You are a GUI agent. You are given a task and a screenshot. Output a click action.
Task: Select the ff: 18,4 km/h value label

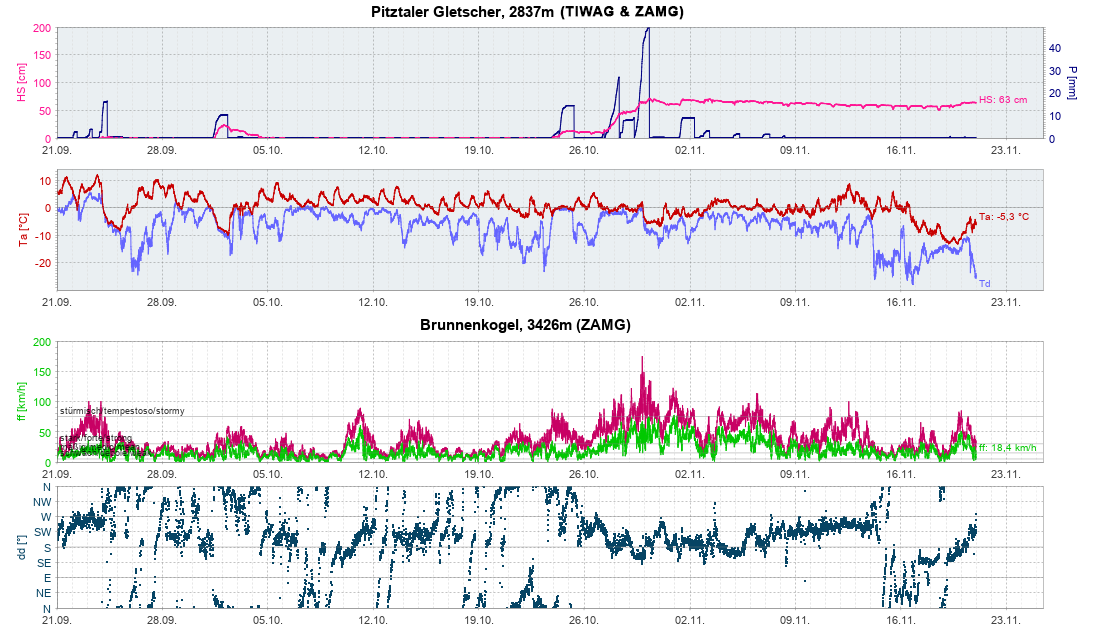pos(1007,447)
